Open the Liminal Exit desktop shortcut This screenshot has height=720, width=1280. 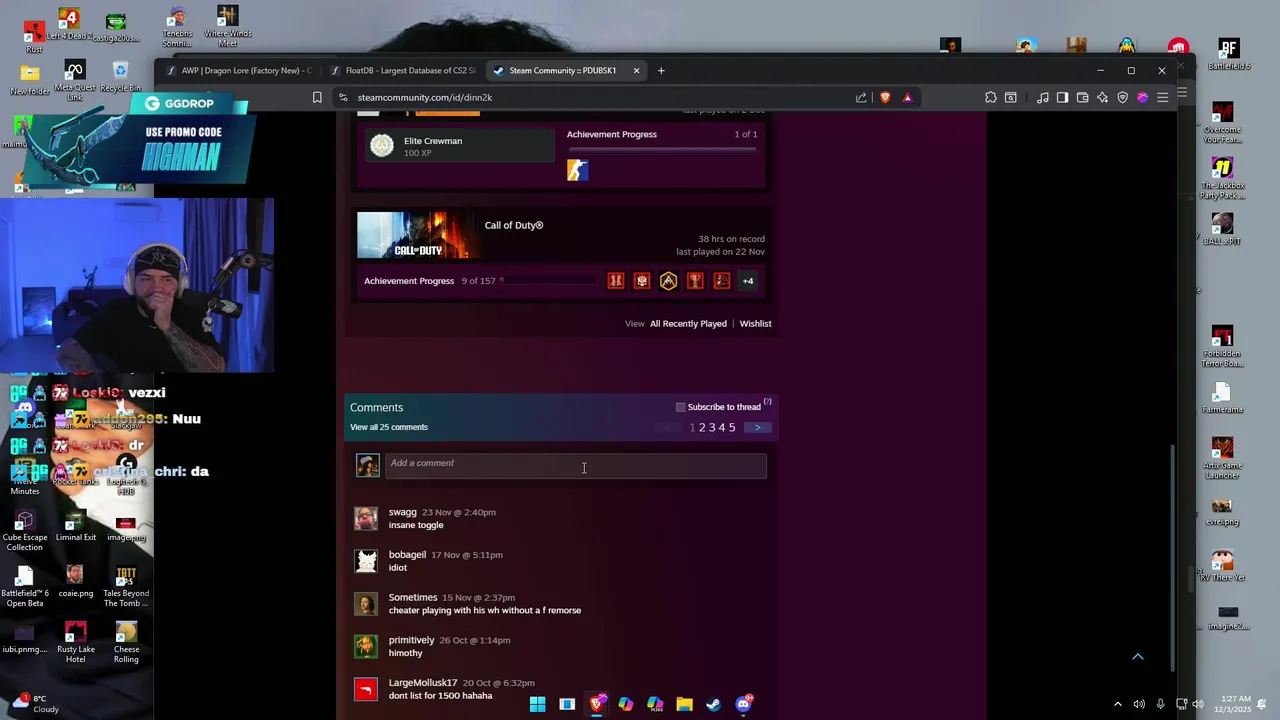pyautogui.click(x=75, y=527)
